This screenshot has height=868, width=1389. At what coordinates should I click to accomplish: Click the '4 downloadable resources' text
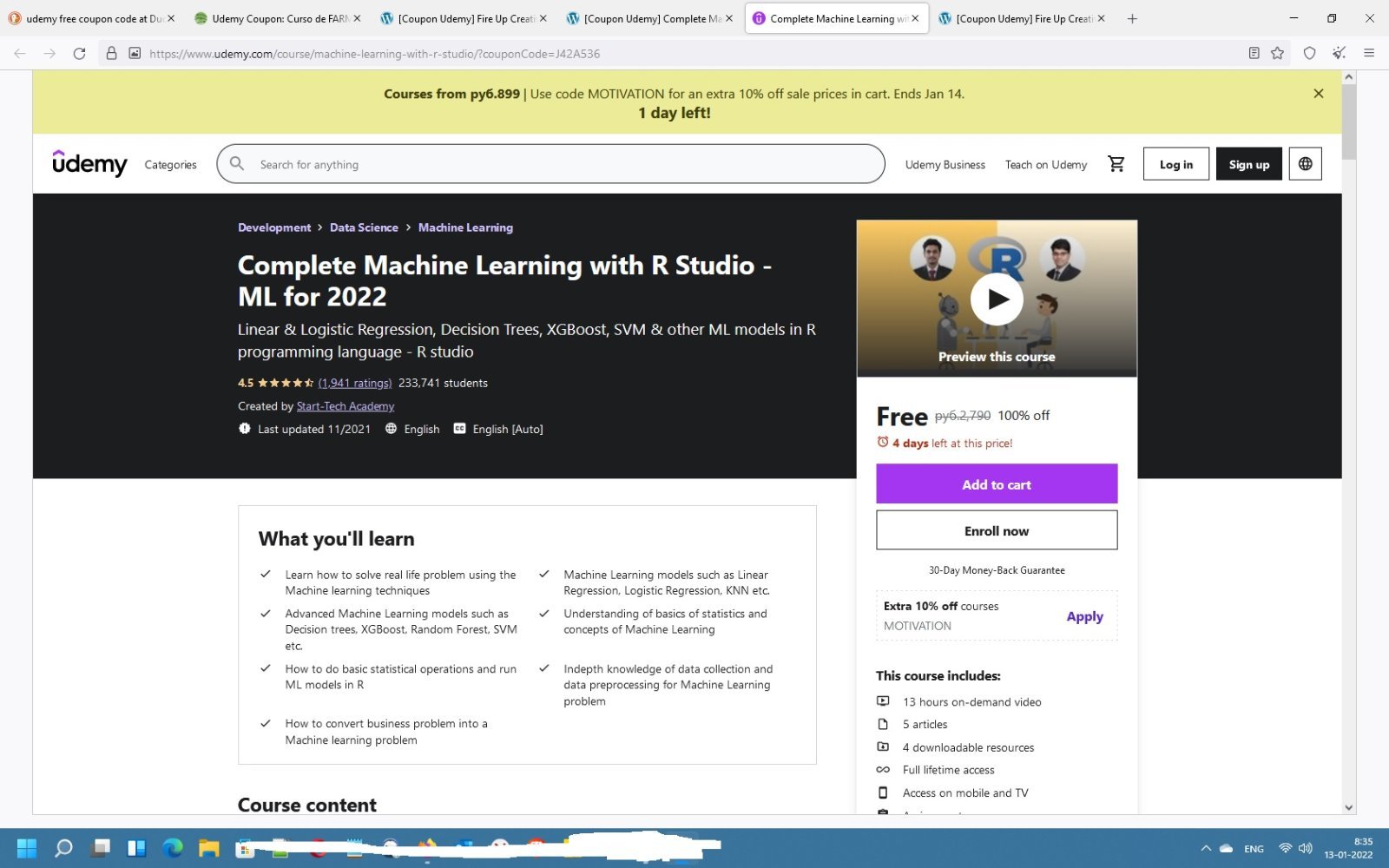click(x=968, y=747)
